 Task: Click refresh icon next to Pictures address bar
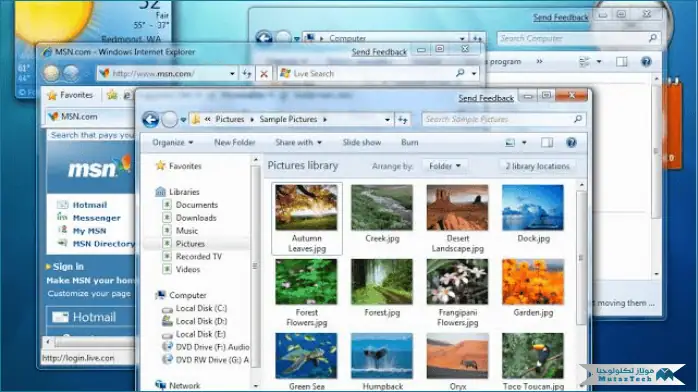pyautogui.click(x=403, y=119)
